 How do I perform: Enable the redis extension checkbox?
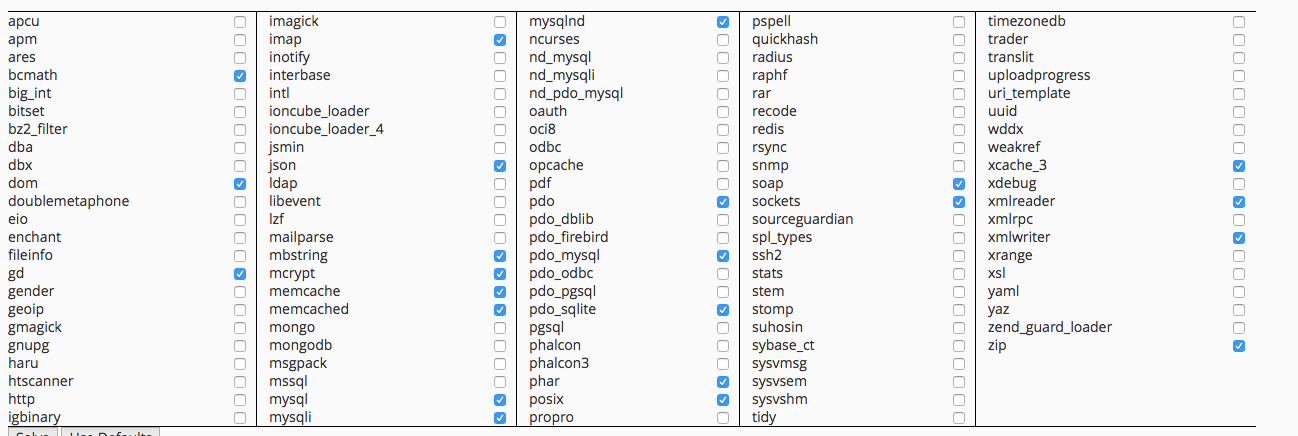(x=960, y=129)
